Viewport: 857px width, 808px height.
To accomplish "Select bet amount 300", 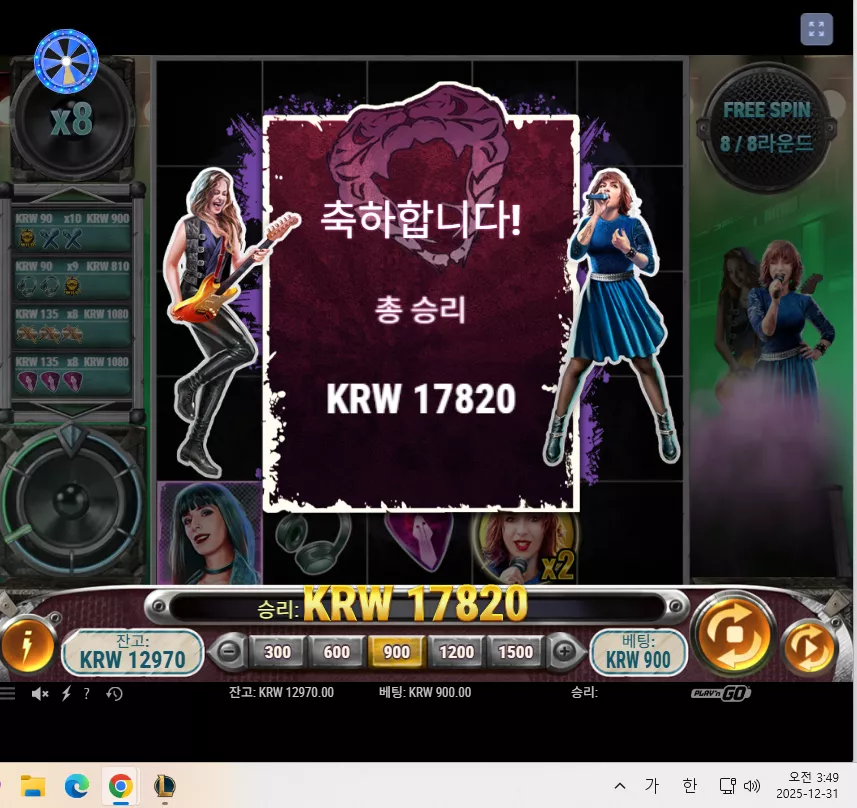I will tap(278, 652).
